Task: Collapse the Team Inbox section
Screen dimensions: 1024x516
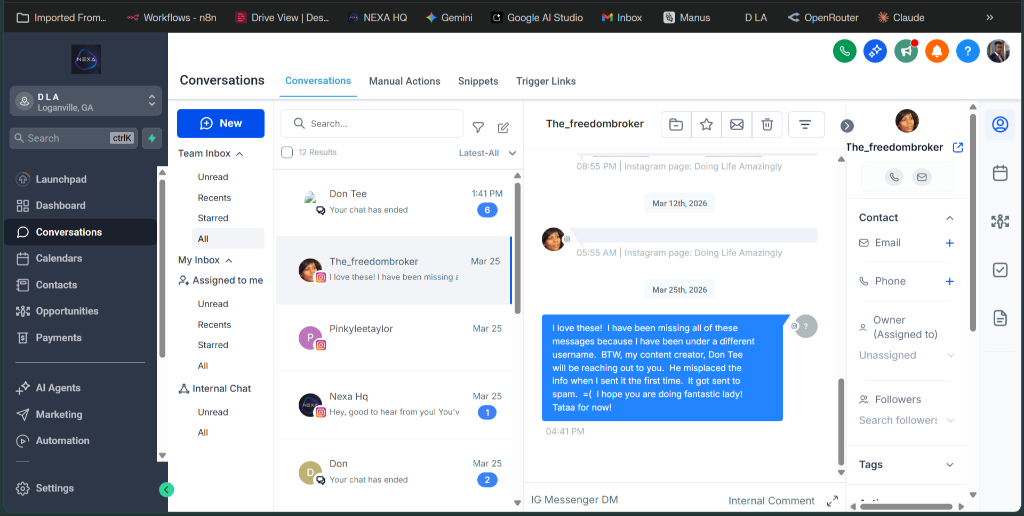Action: [x=239, y=153]
